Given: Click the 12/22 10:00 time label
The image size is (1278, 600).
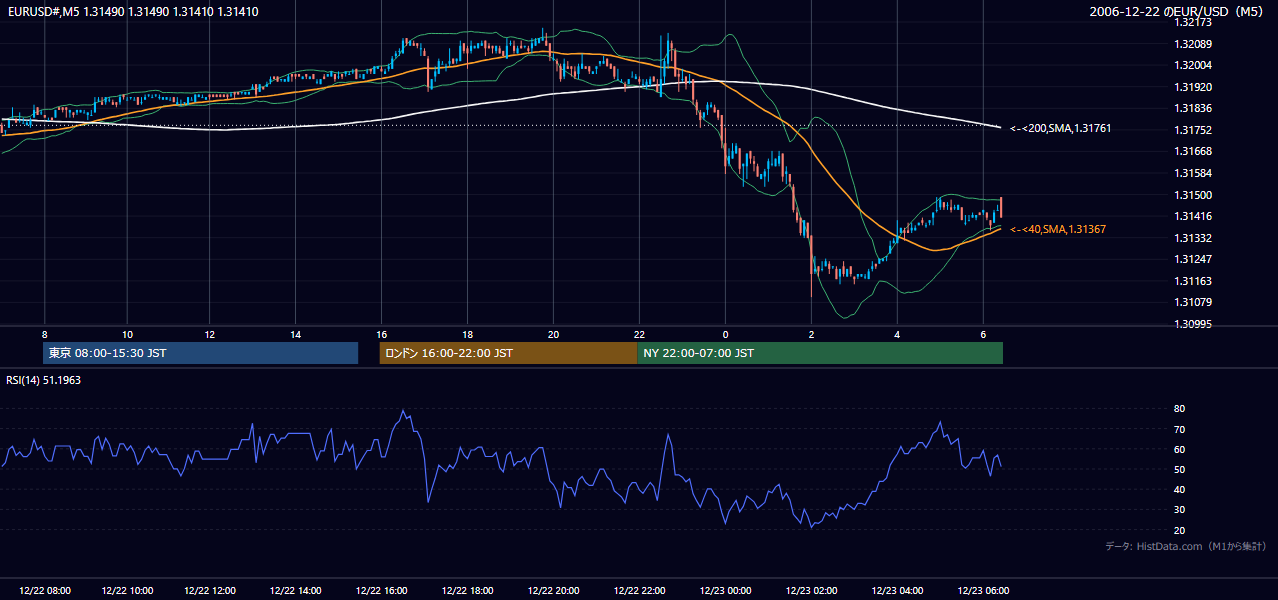Looking at the screenshot, I should pos(128,590).
